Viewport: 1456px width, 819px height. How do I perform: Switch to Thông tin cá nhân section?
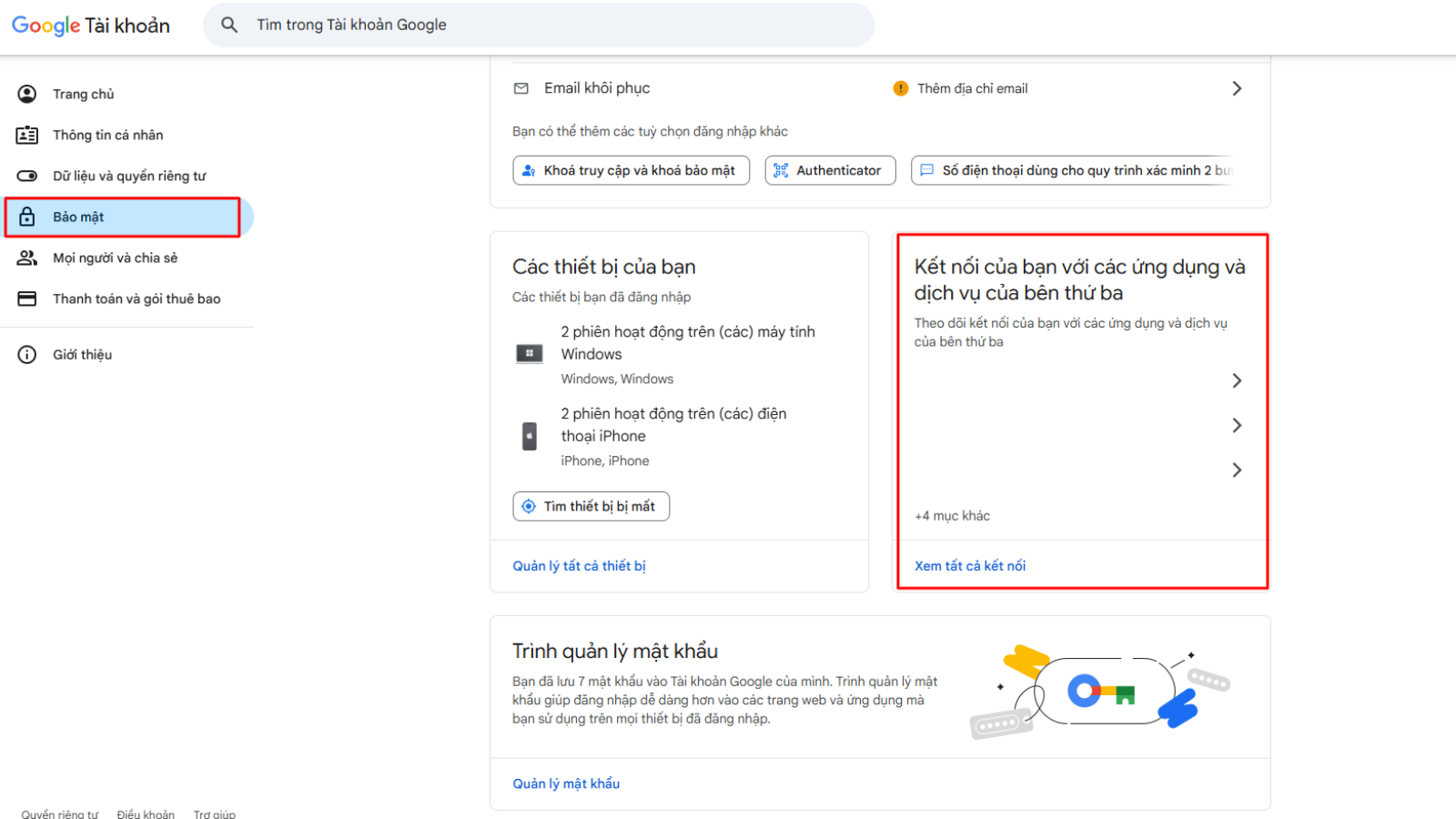coord(107,135)
